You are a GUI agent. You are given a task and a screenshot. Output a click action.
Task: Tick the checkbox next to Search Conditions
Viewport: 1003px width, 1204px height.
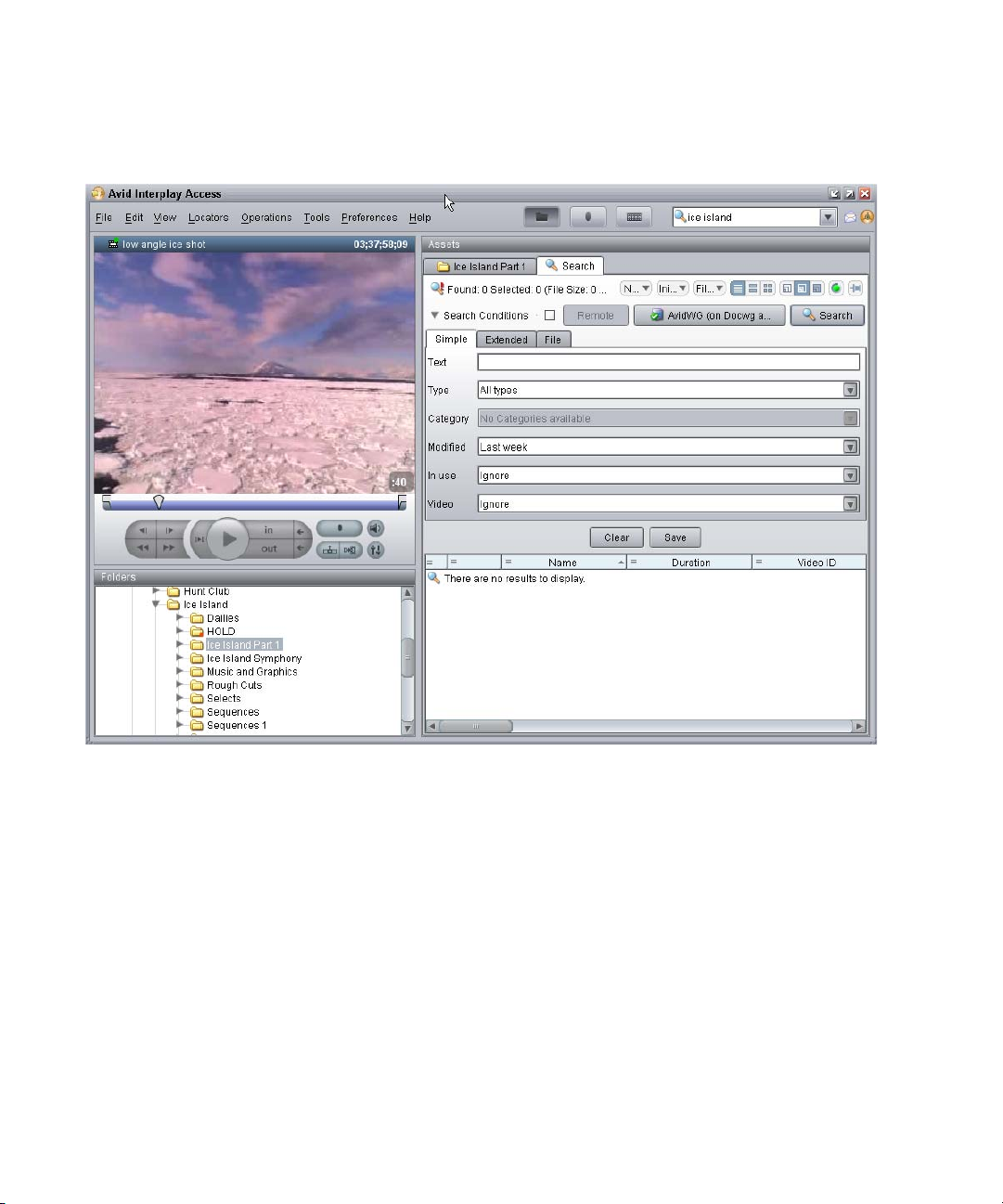click(x=549, y=316)
